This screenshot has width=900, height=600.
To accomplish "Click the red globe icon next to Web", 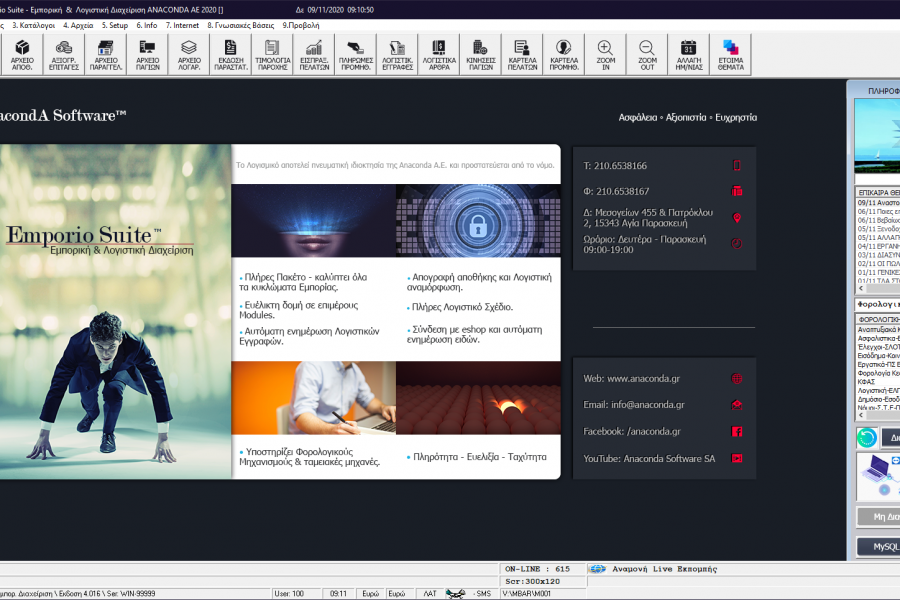I will [x=737, y=378].
